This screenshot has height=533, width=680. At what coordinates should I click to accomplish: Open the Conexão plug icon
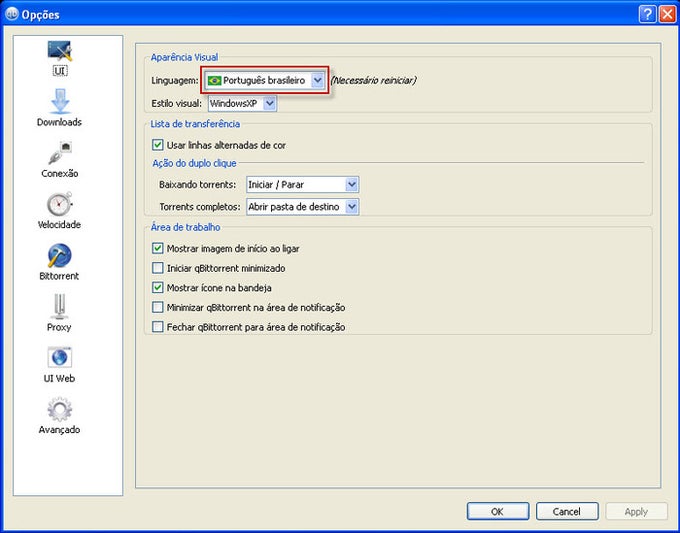click(x=60, y=153)
